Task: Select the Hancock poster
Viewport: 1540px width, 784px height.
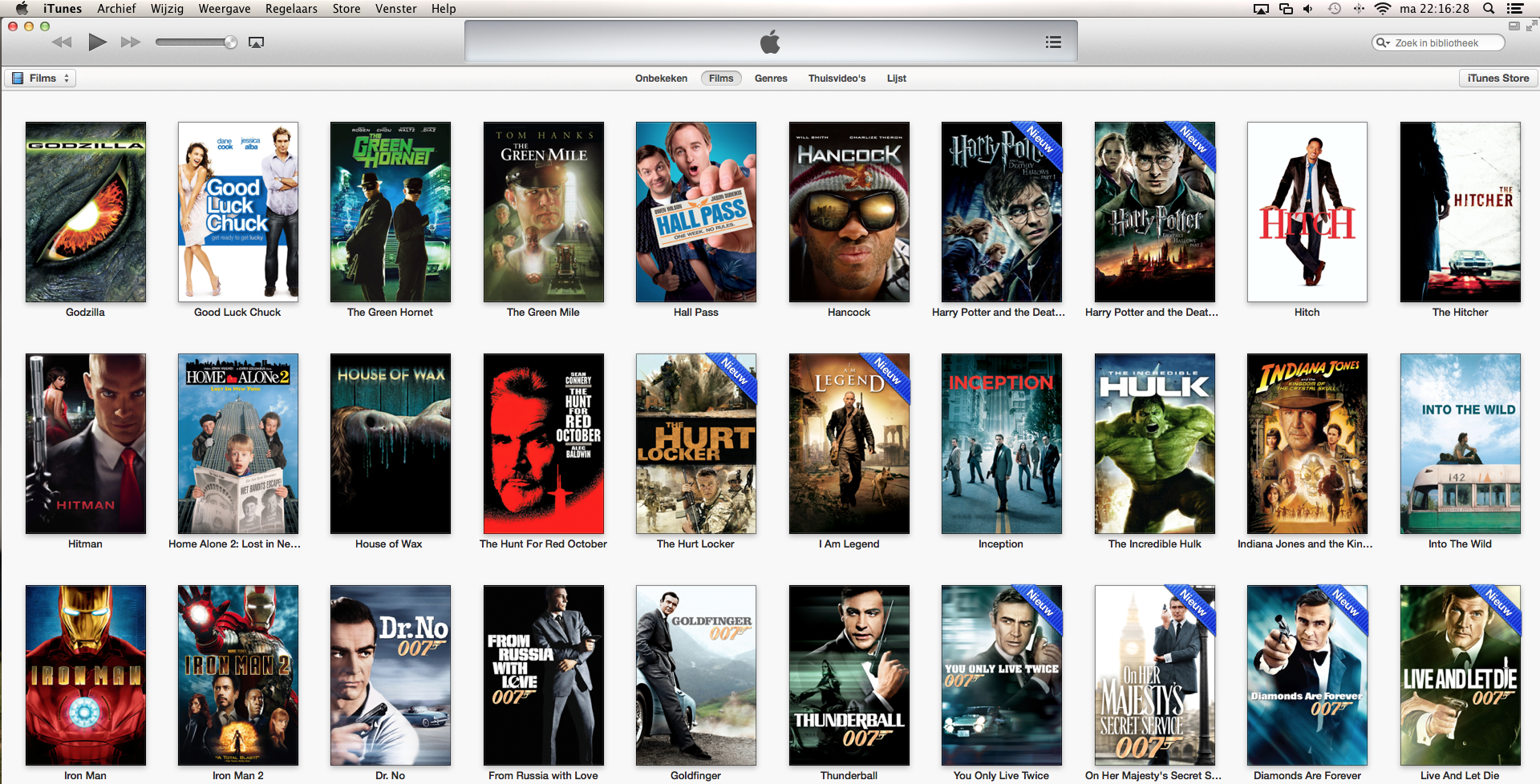Action: (x=849, y=212)
